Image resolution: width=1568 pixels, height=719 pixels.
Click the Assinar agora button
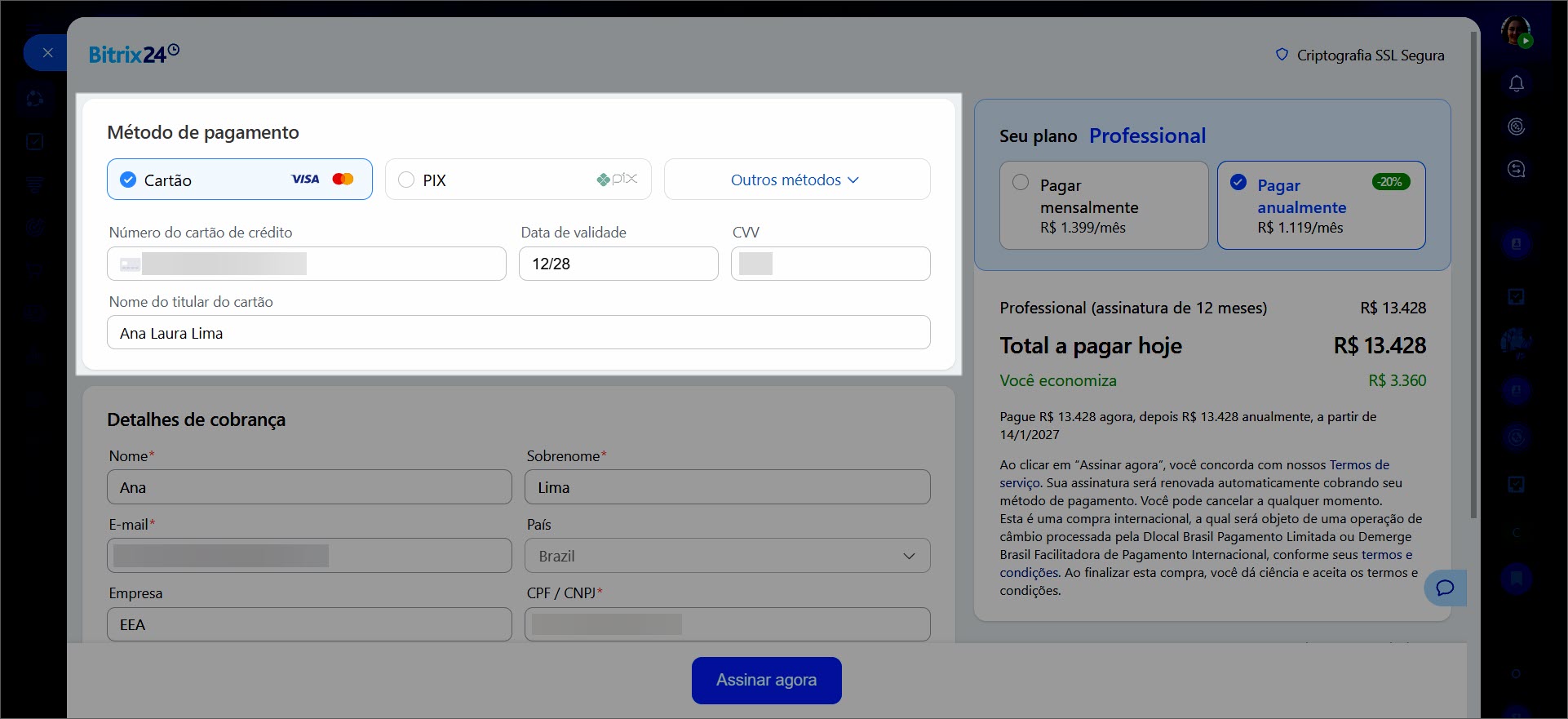pos(766,680)
